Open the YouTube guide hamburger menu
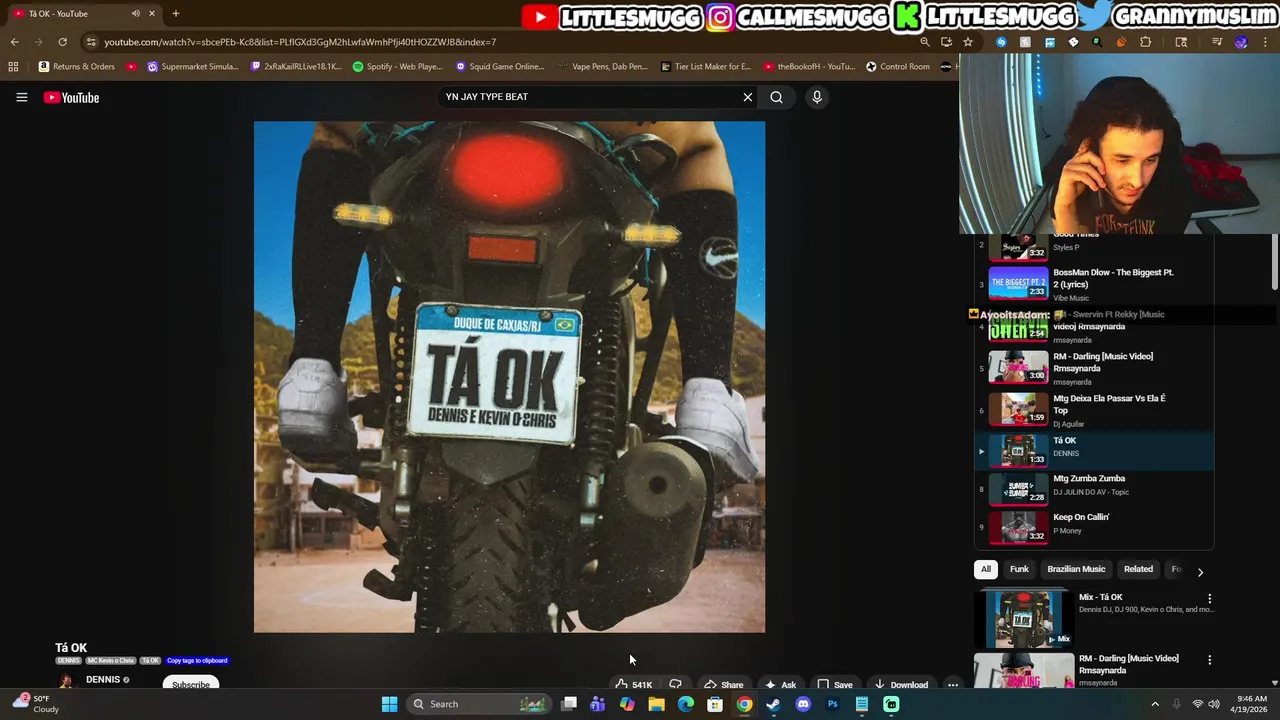Viewport: 1280px width, 720px height. tap(21, 97)
